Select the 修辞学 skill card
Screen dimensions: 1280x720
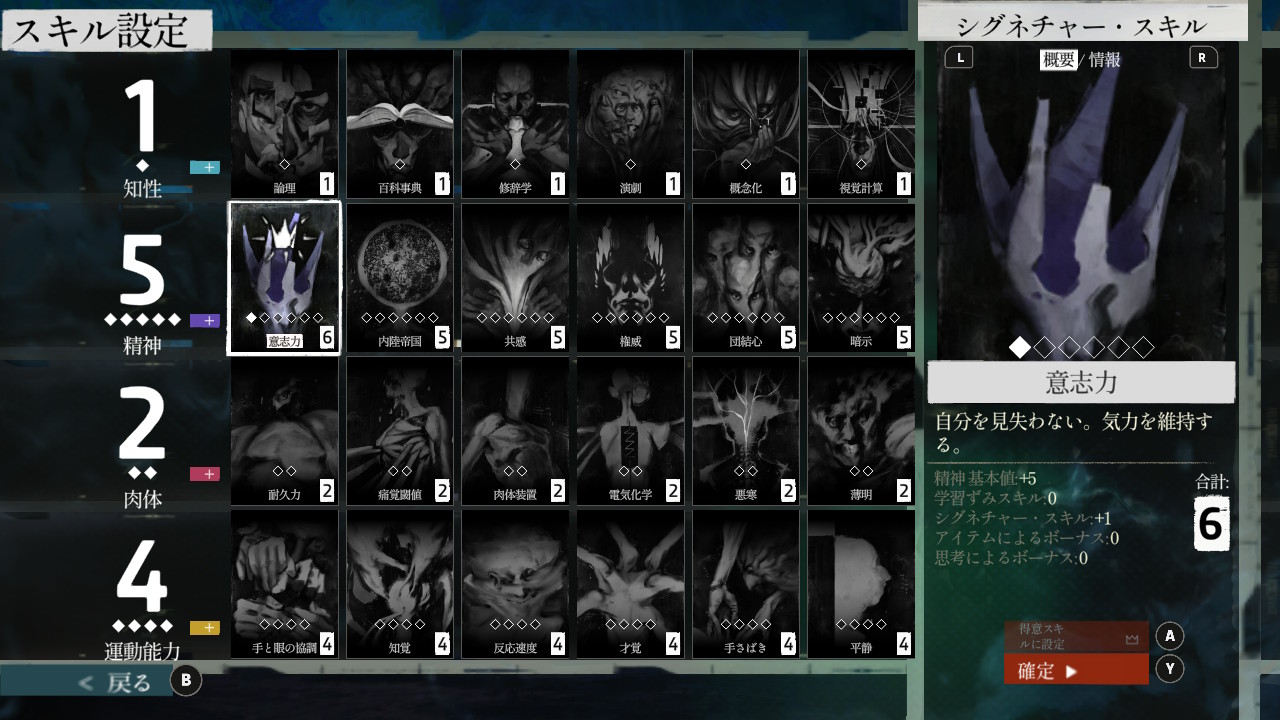(515, 124)
